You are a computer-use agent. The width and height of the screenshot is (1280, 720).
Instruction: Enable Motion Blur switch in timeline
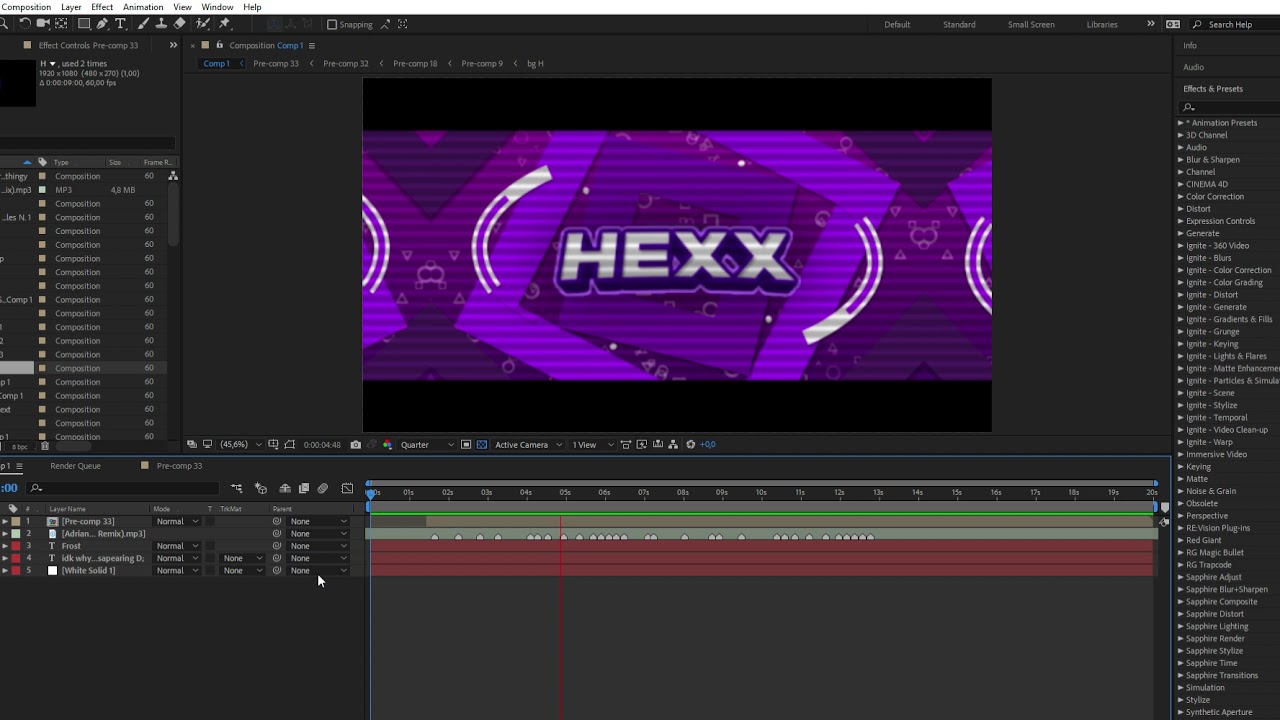tap(322, 488)
